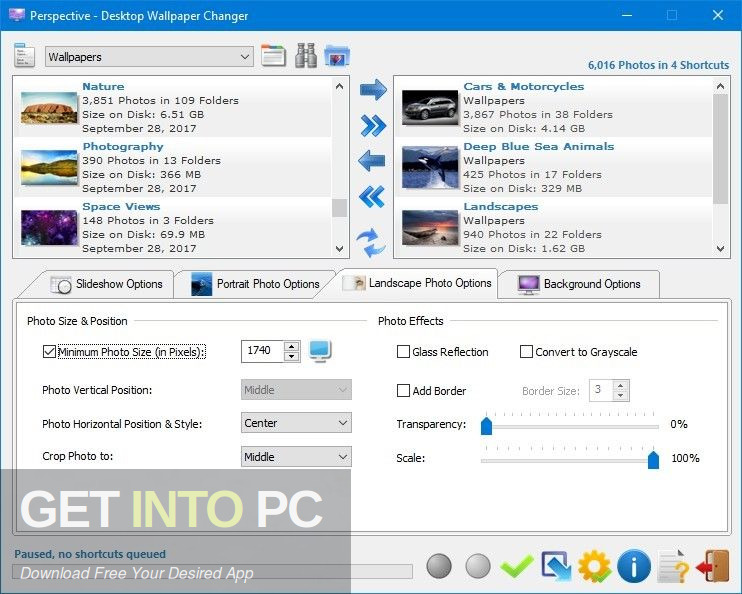Select the Deep Blue Sea orca thumbnail
Viewport: 742px width, 594px height.
(x=430, y=167)
